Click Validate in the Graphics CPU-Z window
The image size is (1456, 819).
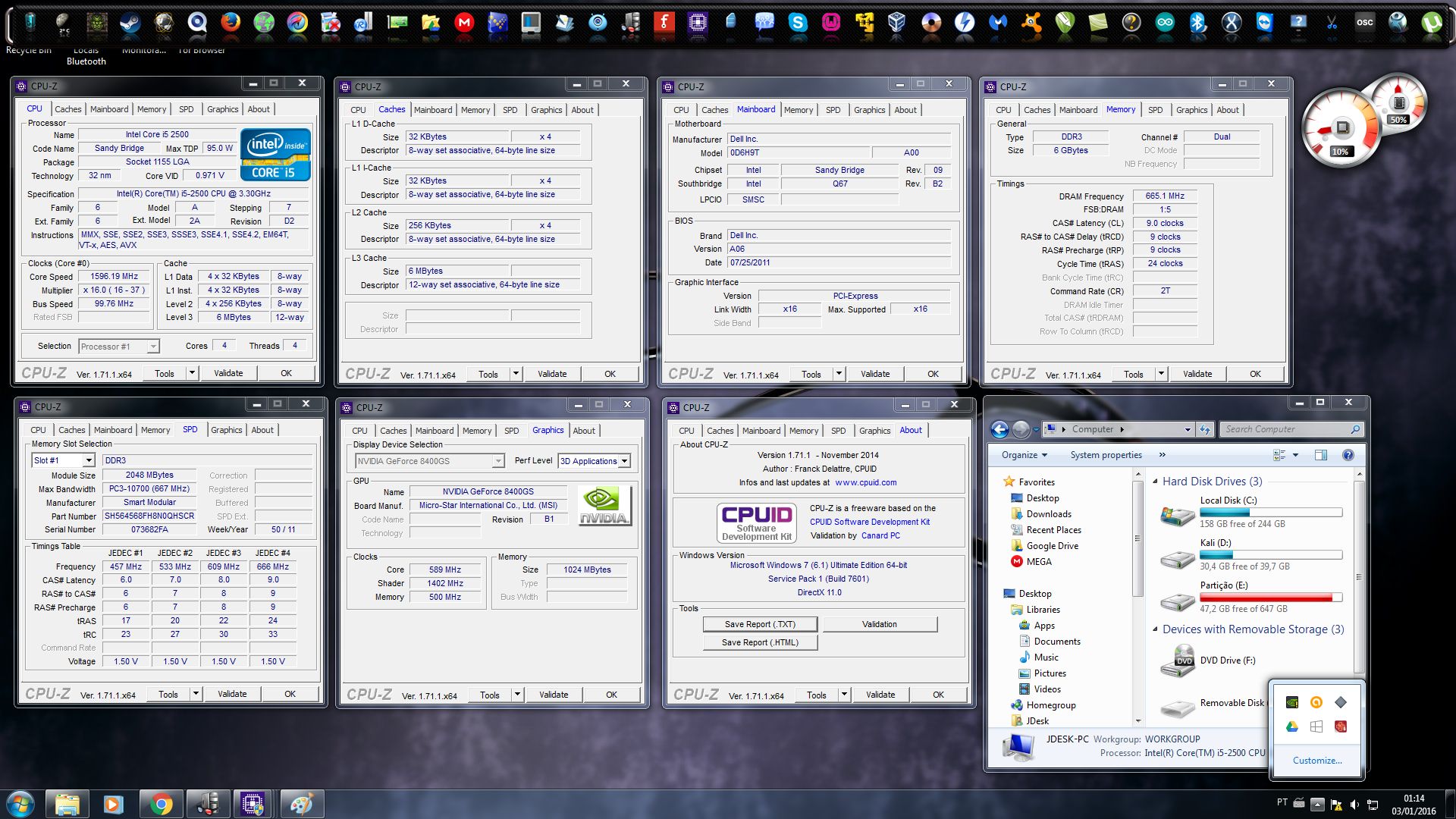point(554,695)
